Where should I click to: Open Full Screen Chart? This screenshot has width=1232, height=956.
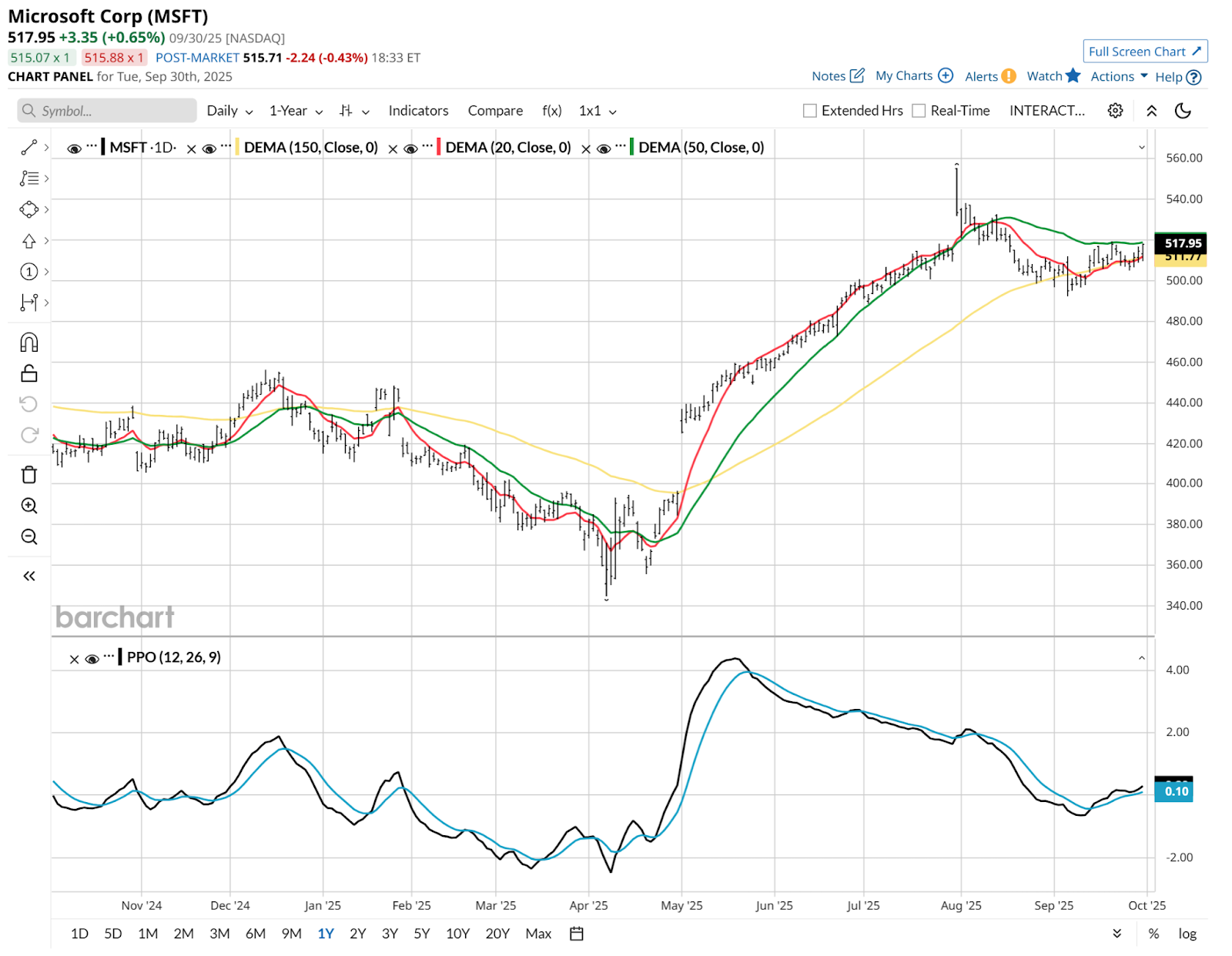tap(1145, 52)
